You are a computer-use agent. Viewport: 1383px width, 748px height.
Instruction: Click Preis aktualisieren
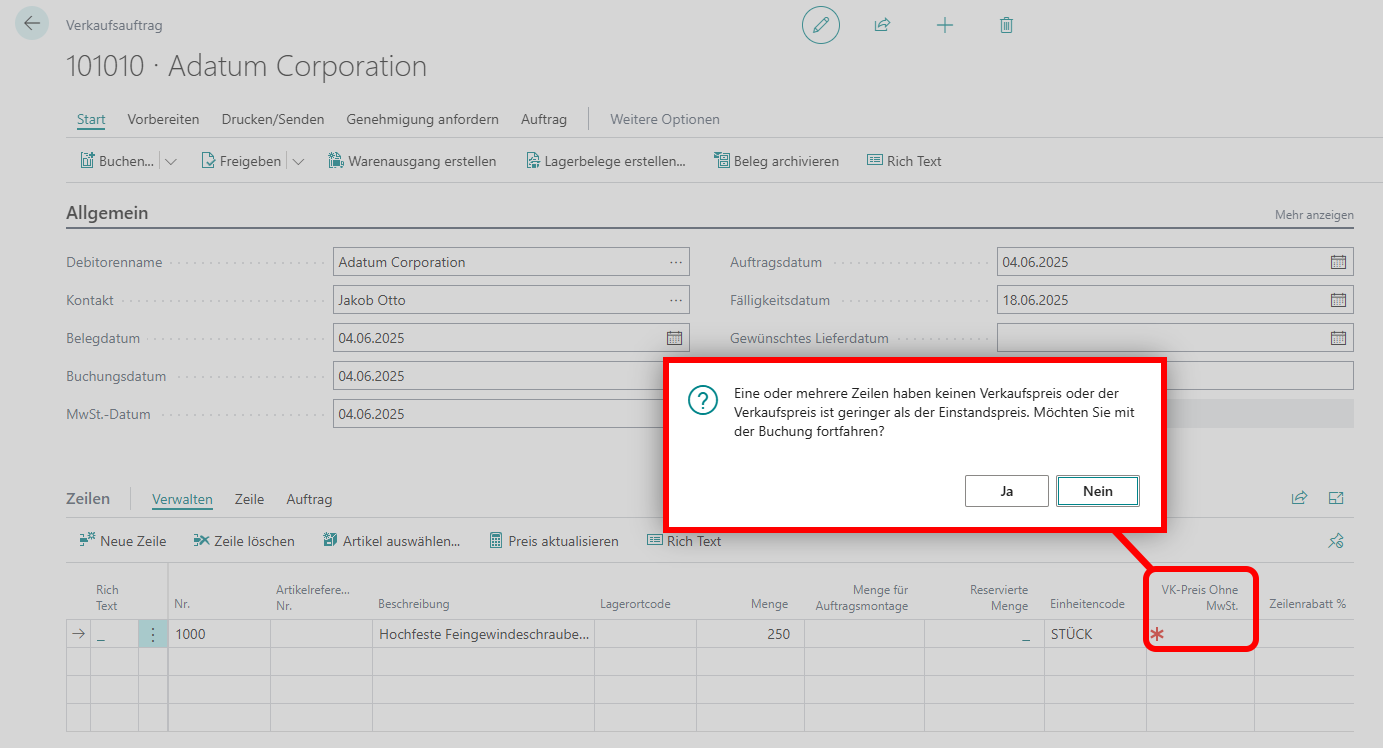pos(553,541)
